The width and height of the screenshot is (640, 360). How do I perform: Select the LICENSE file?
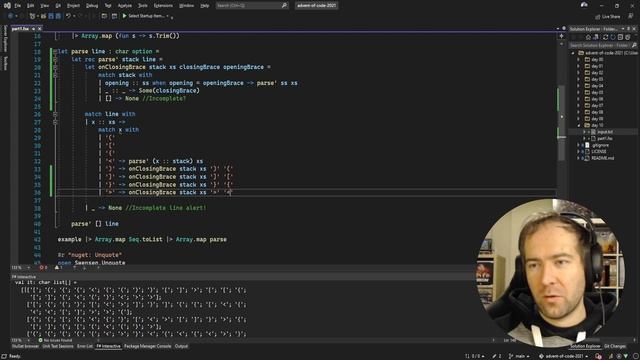coord(600,151)
